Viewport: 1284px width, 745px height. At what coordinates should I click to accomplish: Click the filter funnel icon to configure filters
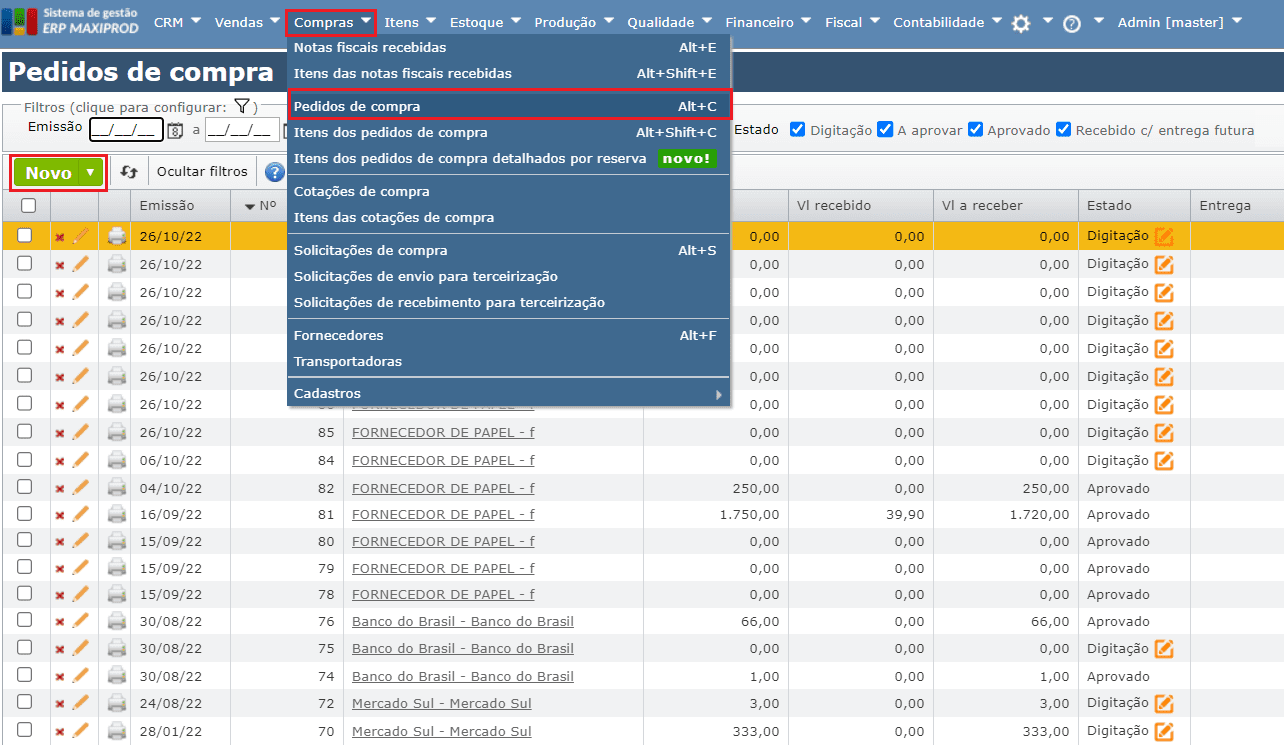[241, 106]
